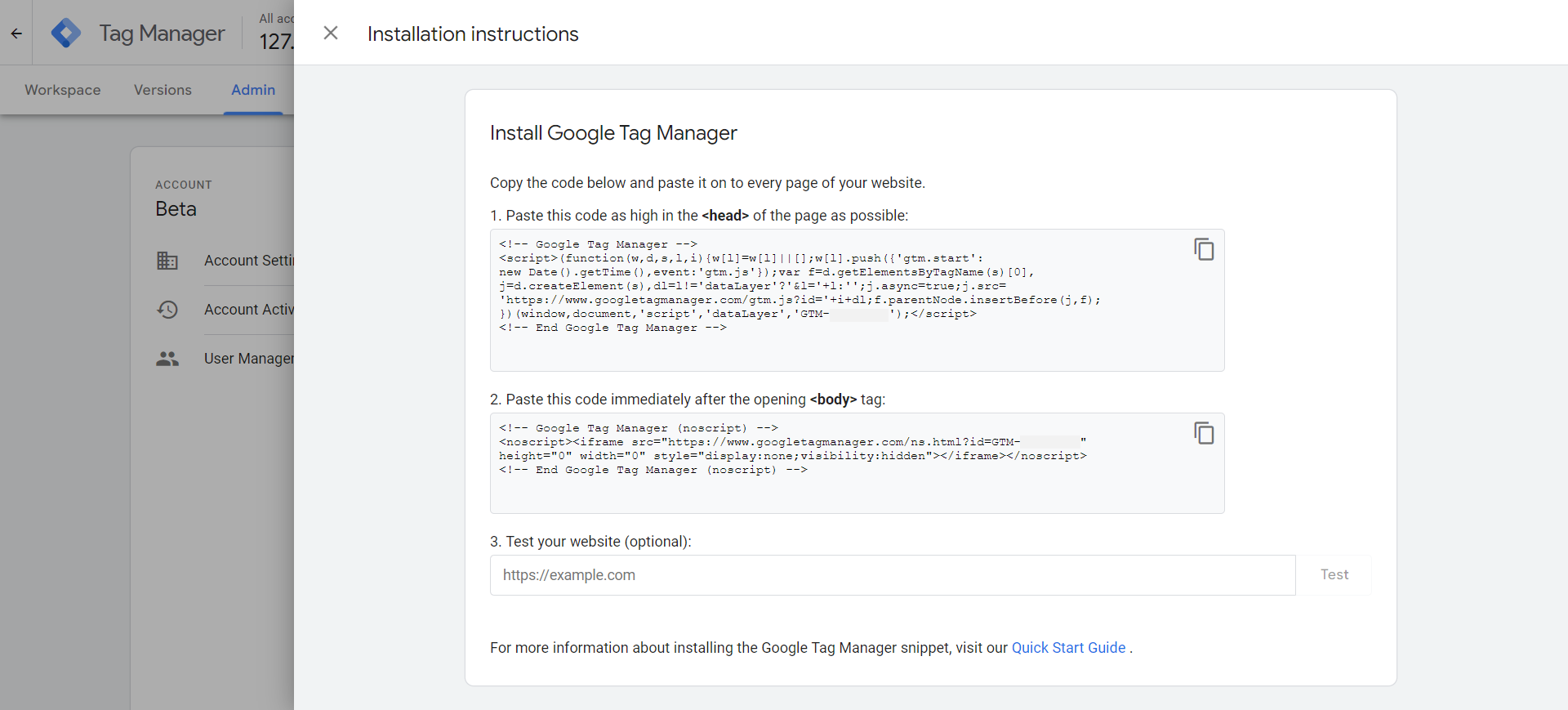Click '3. Test your website (optional):' text

click(x=590, y=542)
